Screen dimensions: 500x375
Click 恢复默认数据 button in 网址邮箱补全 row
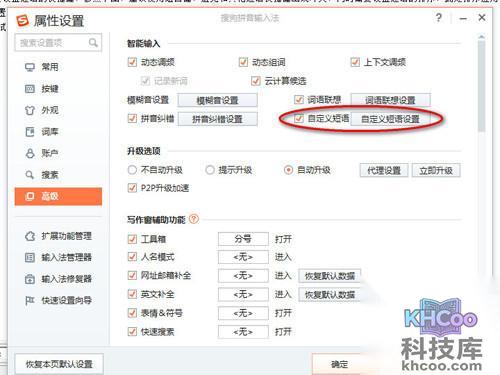click(330, 276)
